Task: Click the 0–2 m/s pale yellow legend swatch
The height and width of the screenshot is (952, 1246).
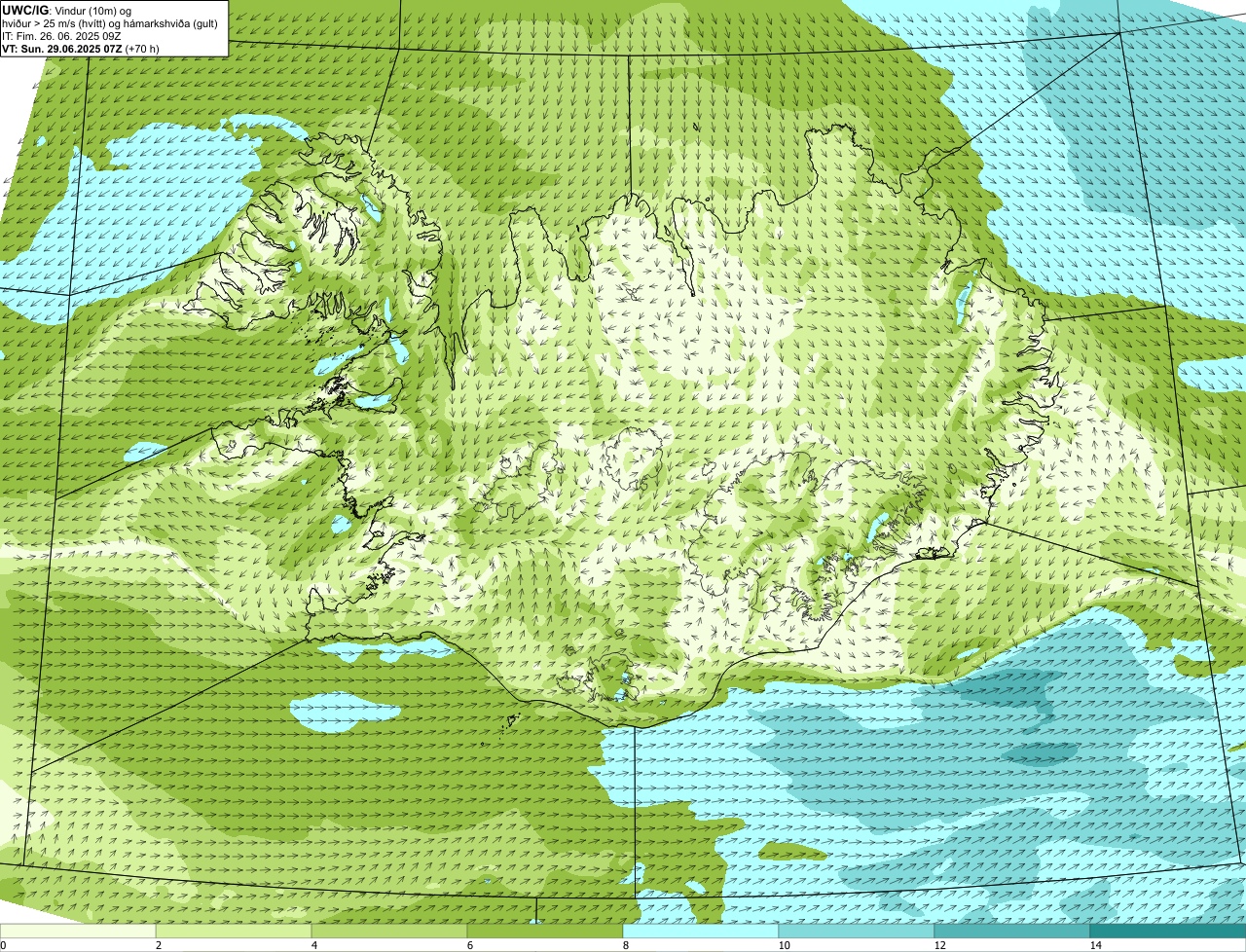Action: pos(78,931)
